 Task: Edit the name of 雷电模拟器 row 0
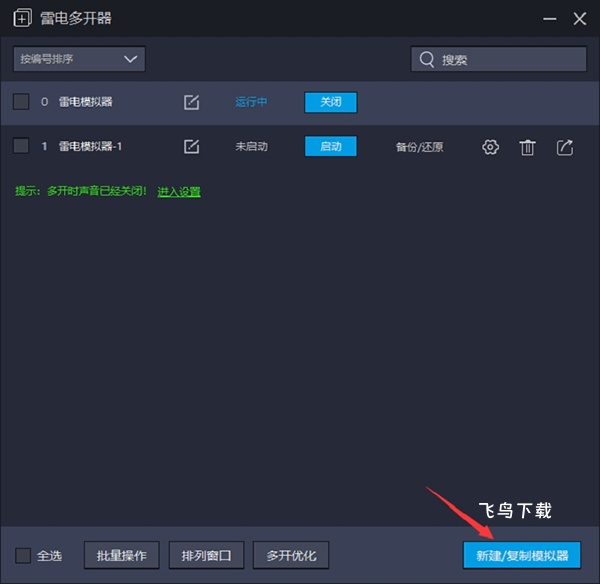[191, 102]
